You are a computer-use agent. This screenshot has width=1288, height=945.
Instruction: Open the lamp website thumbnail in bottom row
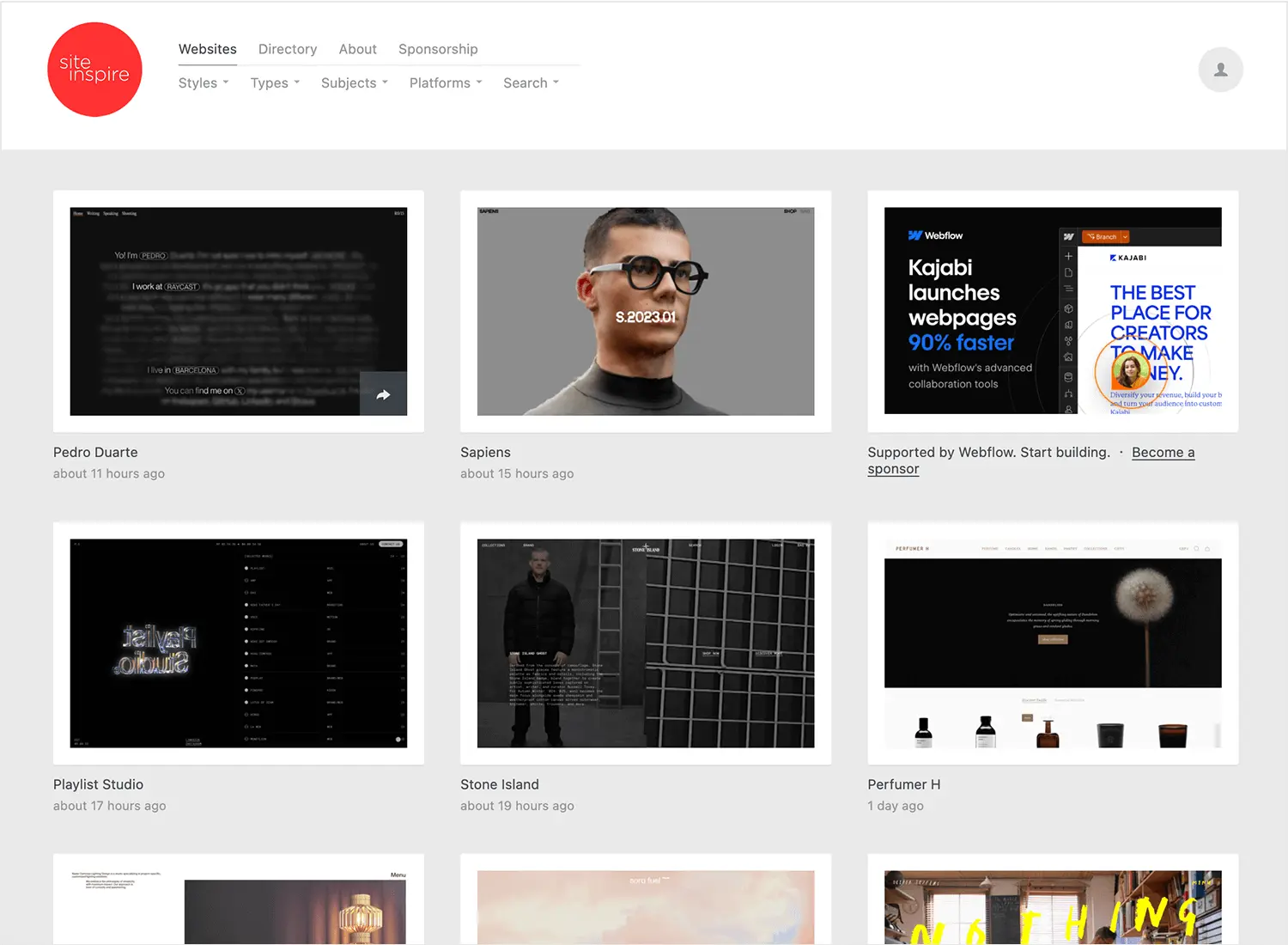(x=239, y=907)
